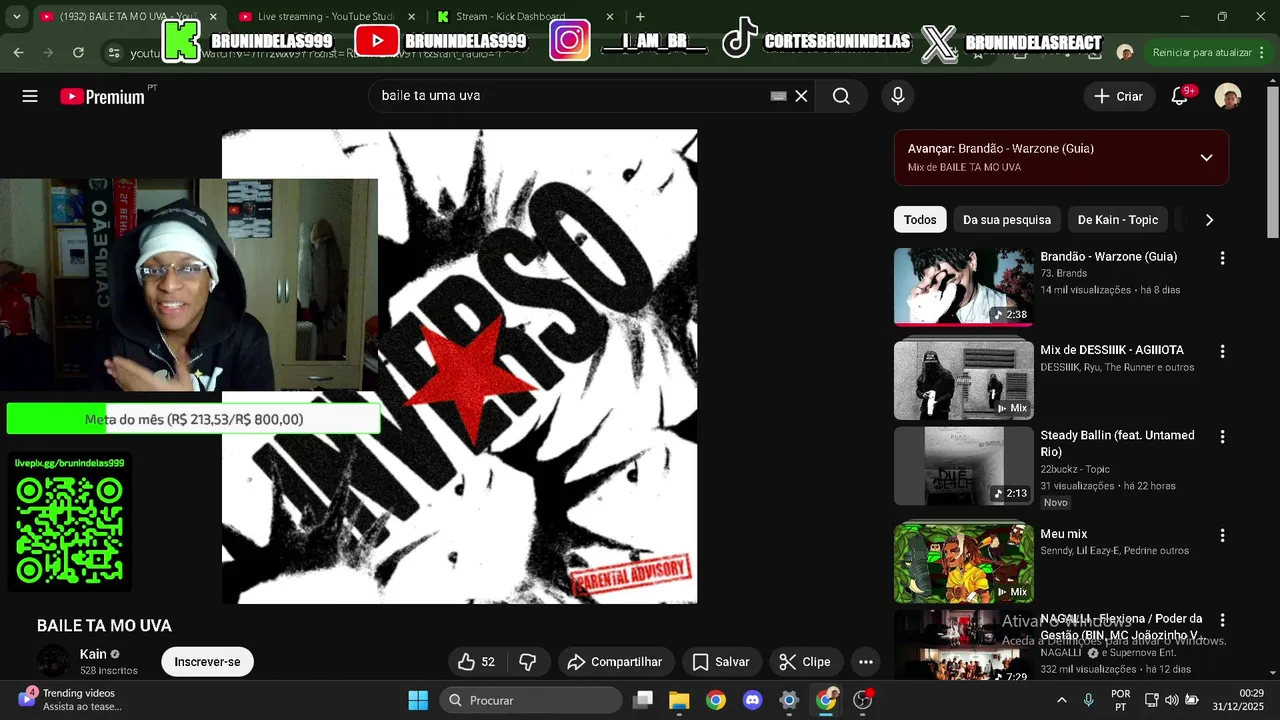Open the Criar menu

(x=1118, y=96)
